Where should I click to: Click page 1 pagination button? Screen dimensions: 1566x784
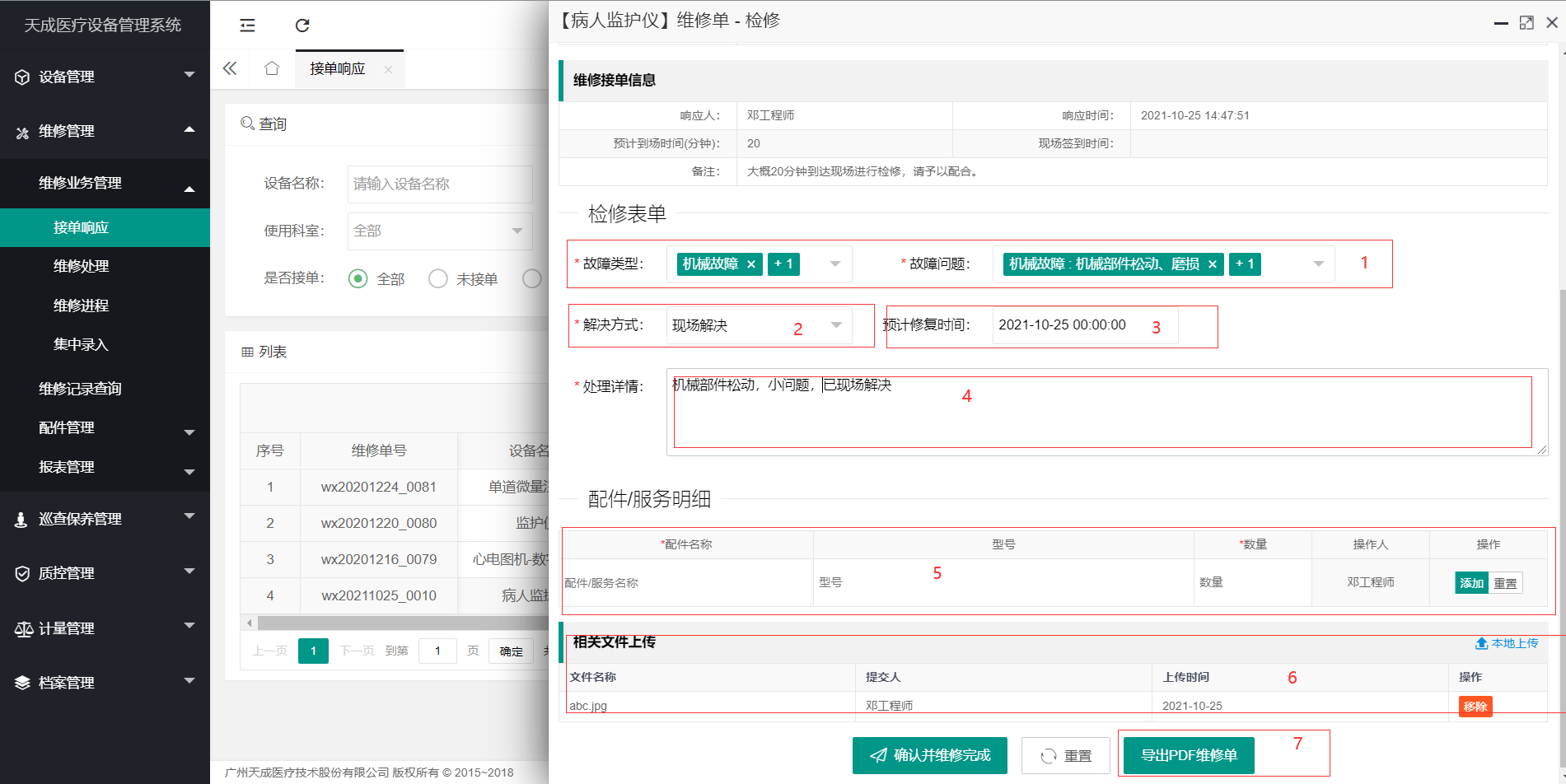313,651
